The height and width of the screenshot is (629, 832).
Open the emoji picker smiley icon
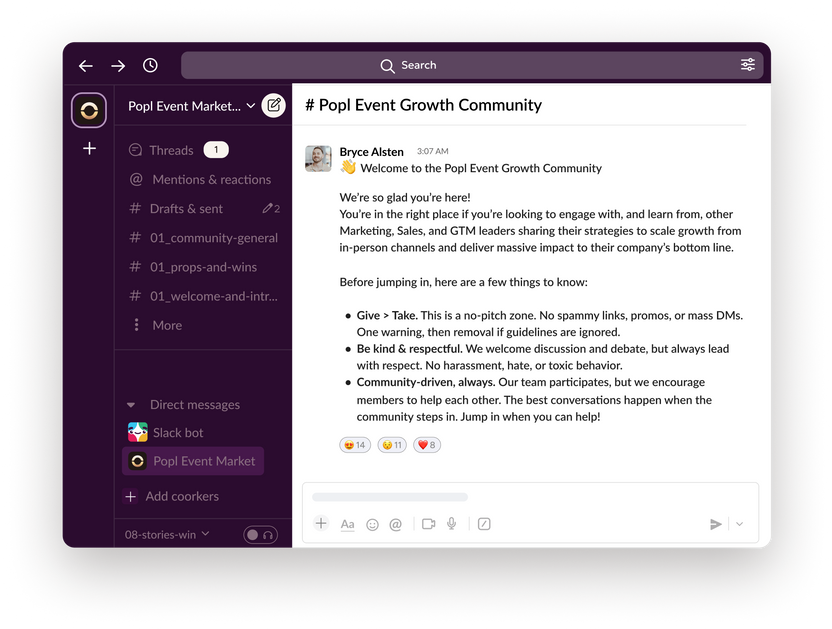click(x=372, y=524)
